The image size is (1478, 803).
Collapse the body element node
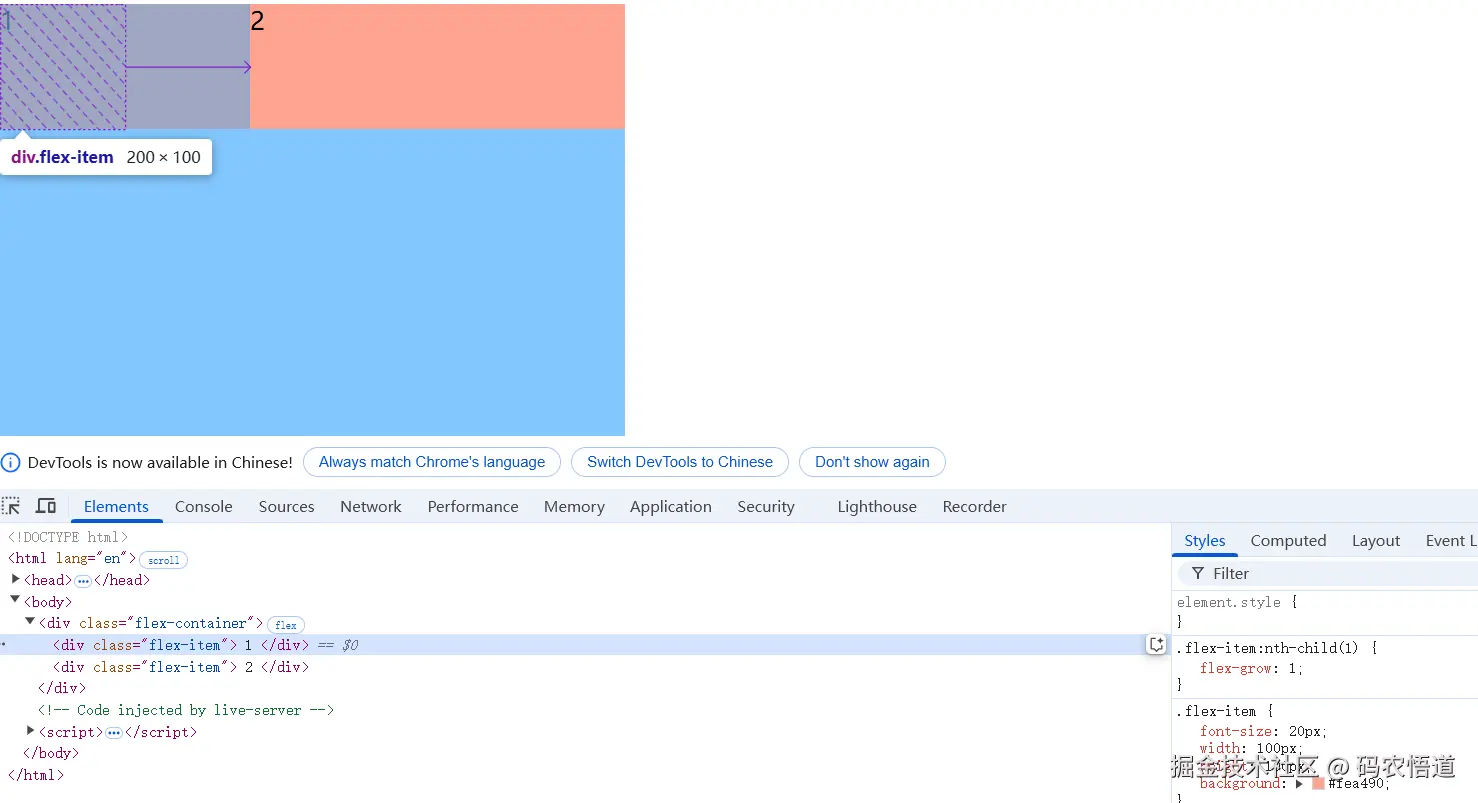click(x=16, y=600)
